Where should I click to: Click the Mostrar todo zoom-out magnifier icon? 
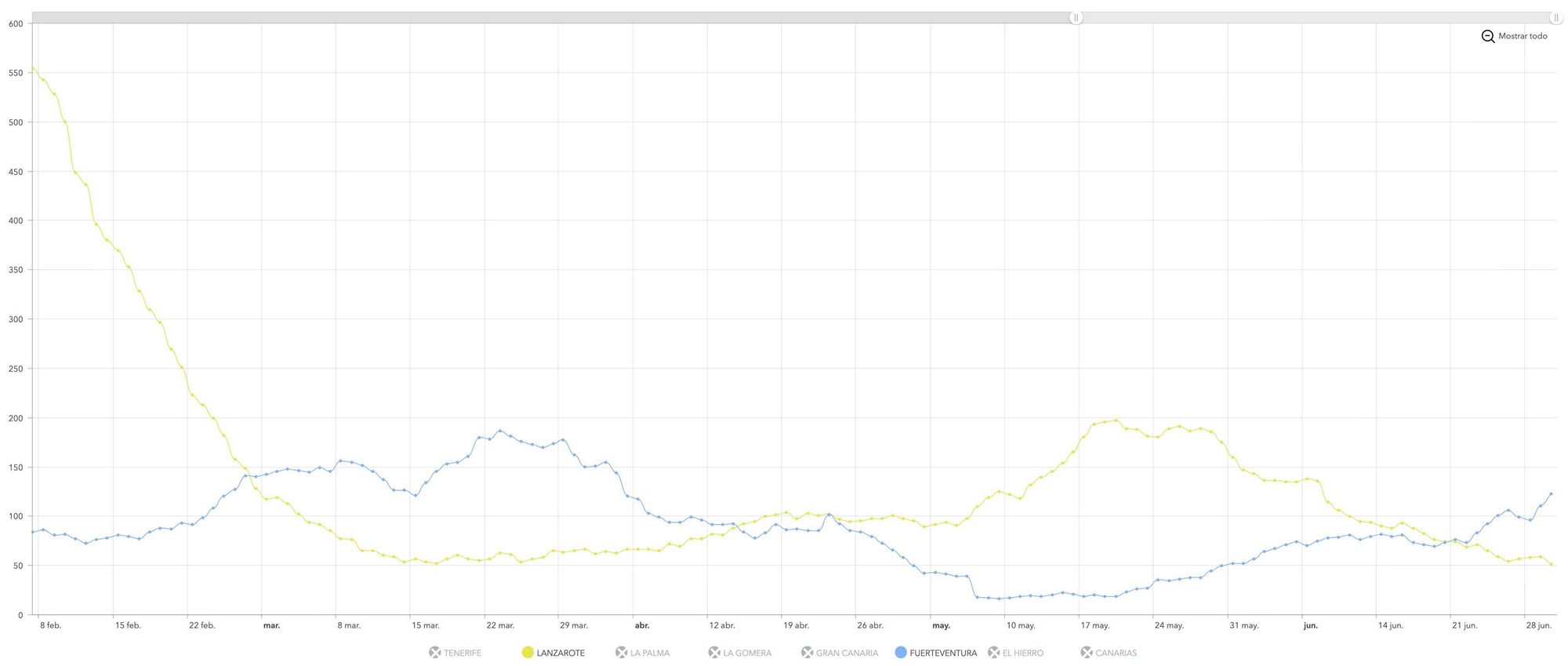point(1487,36)
